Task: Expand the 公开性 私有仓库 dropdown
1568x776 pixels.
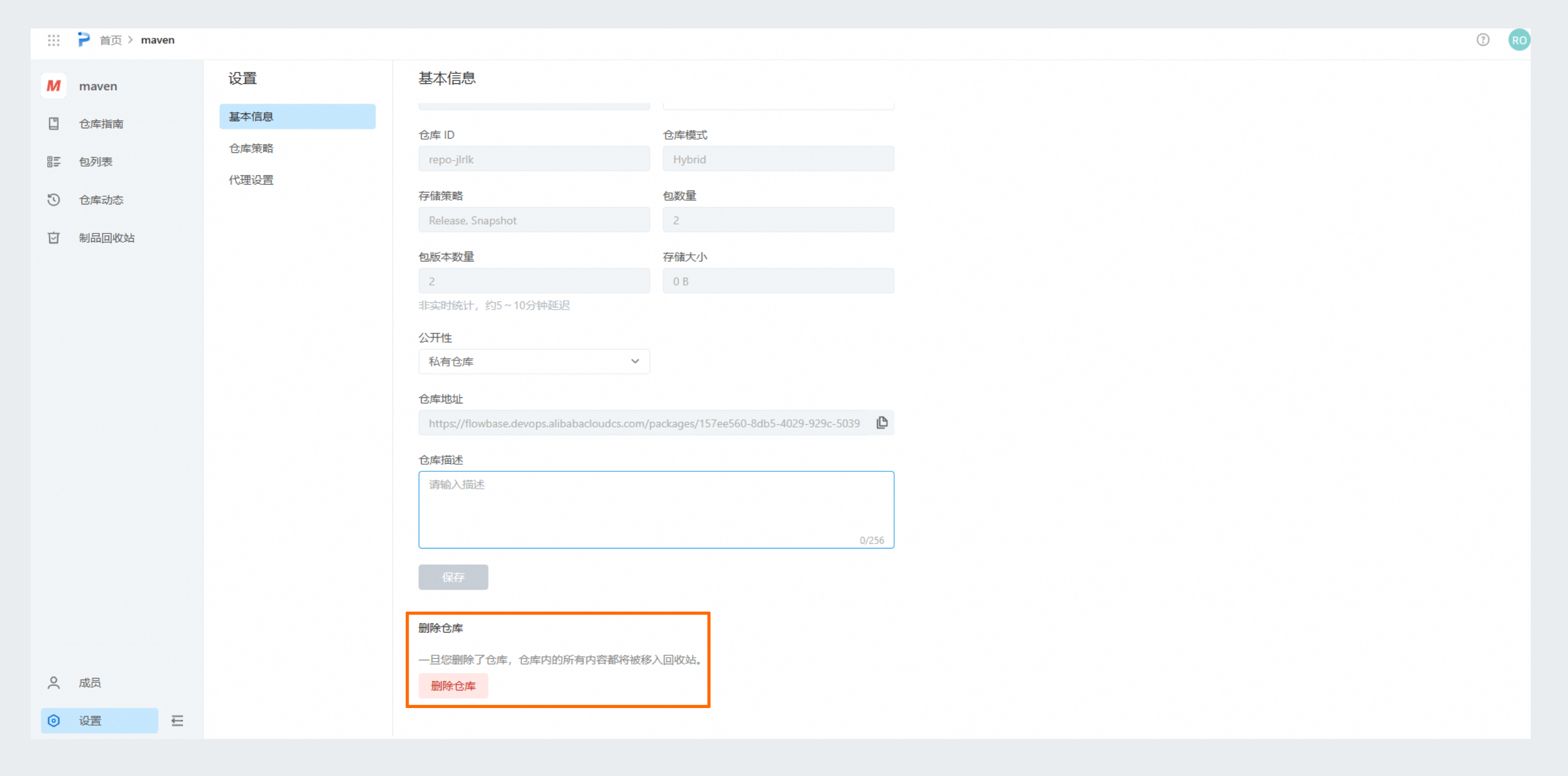Action: [534, 362]
